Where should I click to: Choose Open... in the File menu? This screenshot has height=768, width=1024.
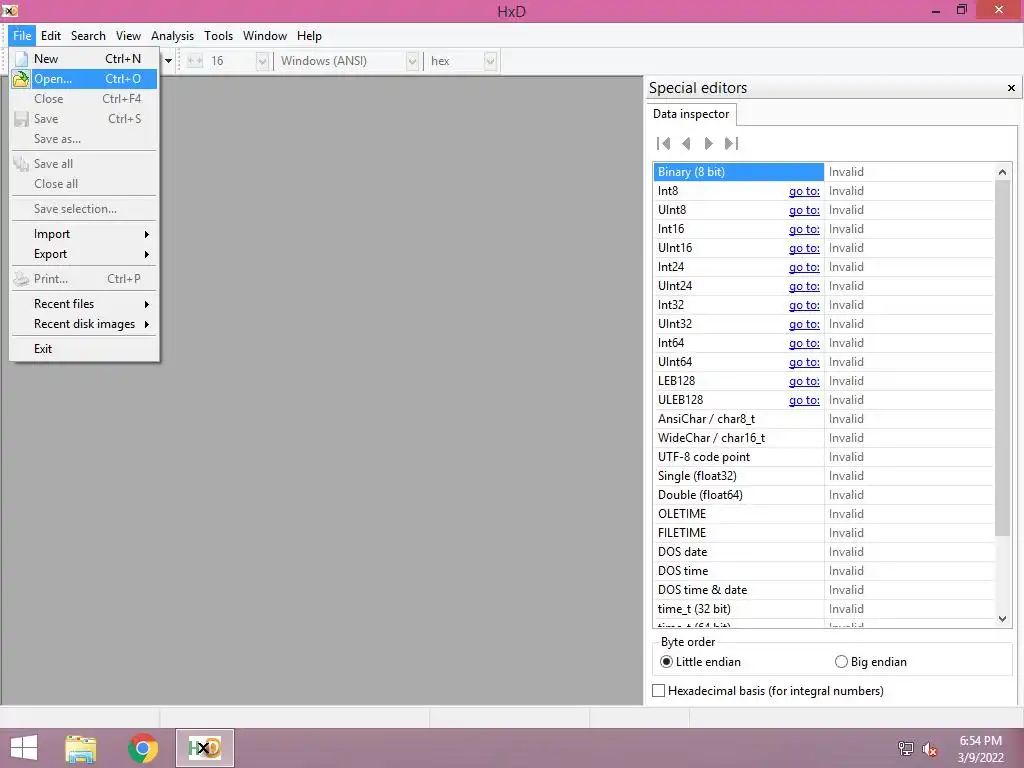point(84,79)
